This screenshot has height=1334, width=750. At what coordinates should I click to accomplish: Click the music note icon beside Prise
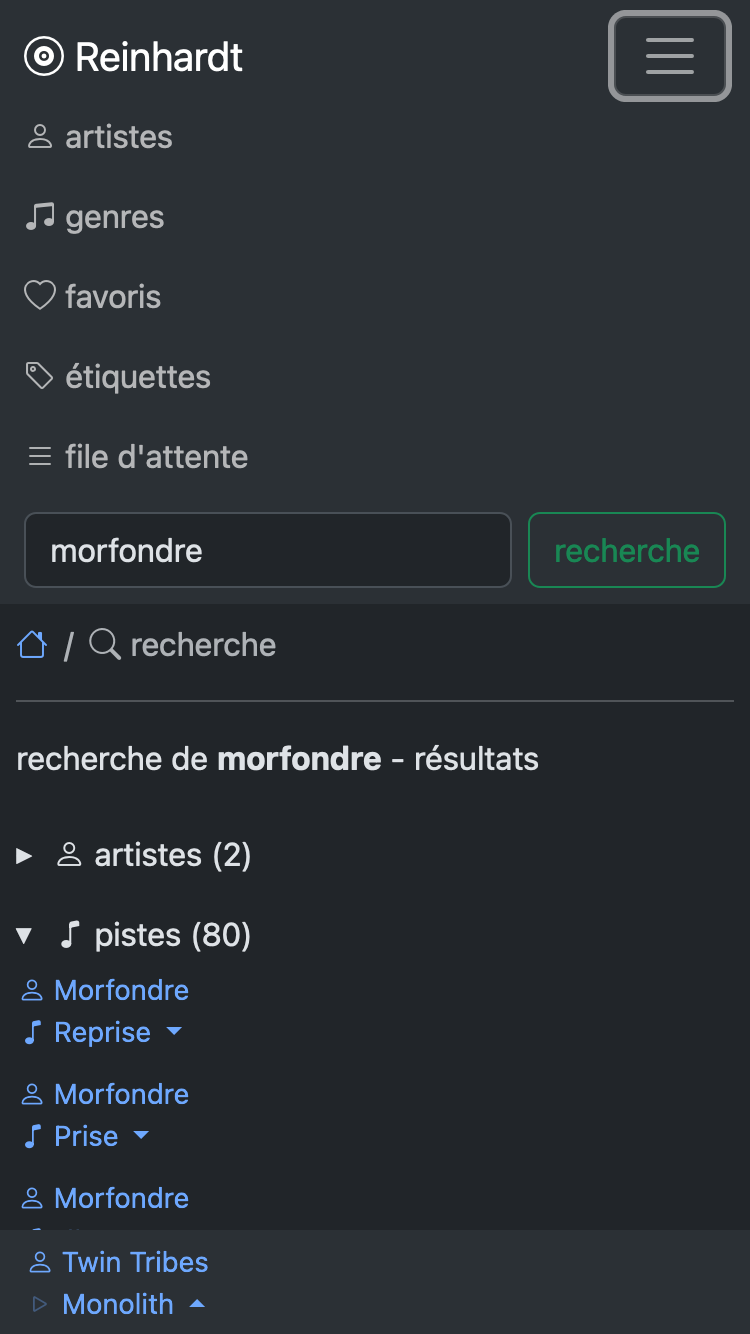click(33, 1136)
